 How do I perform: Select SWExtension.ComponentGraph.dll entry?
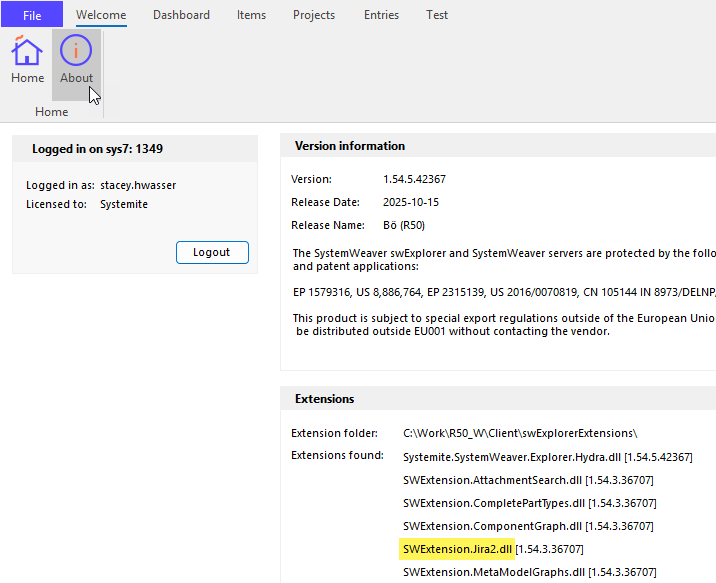click(x=528, y=526)
